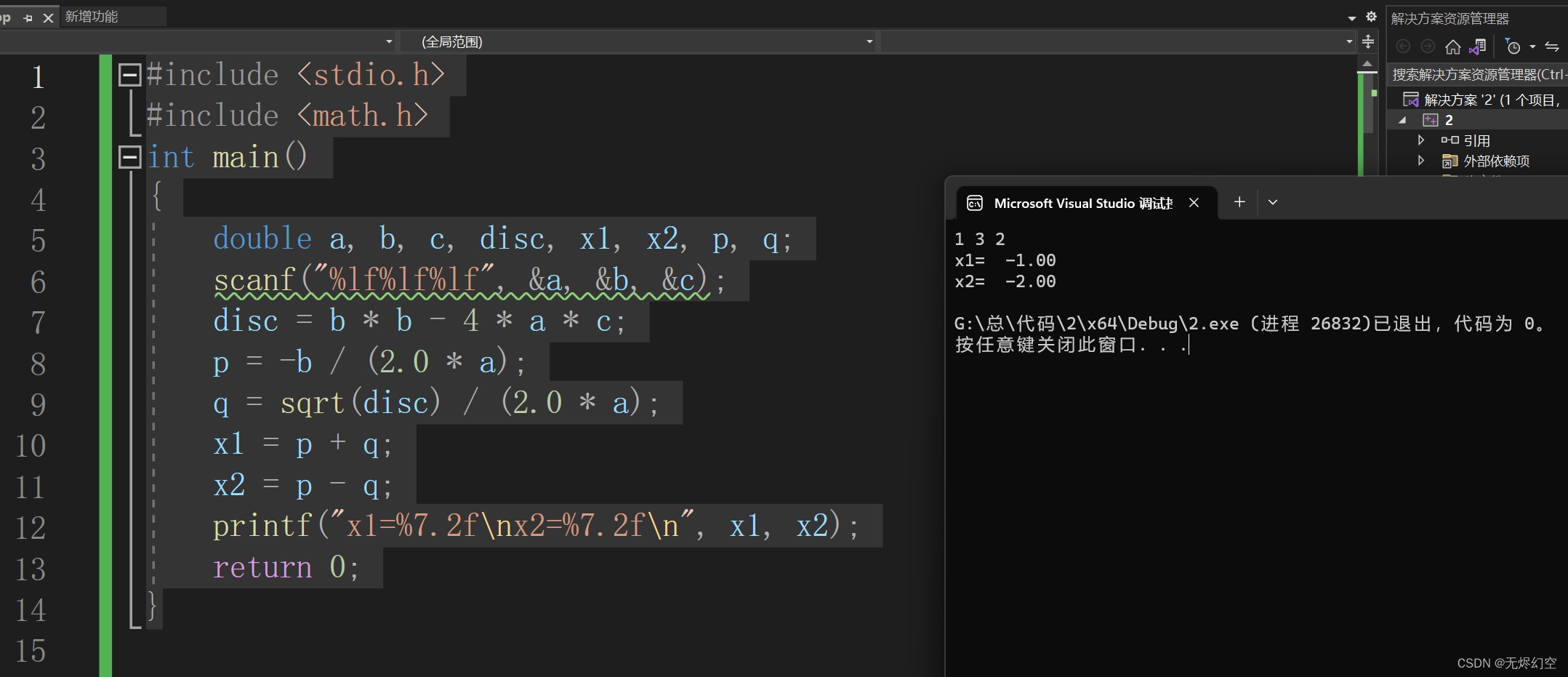Open the terminal profile dropdown chevron

pyautogui.click(x=1273, y=202)
